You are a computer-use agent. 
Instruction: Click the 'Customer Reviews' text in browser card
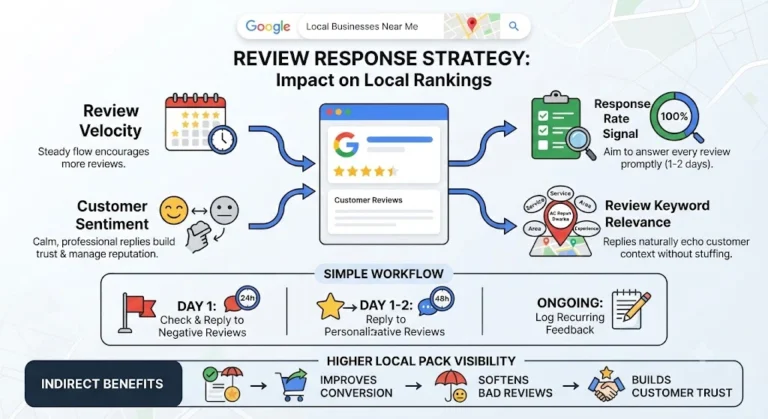tap(368, 200)
